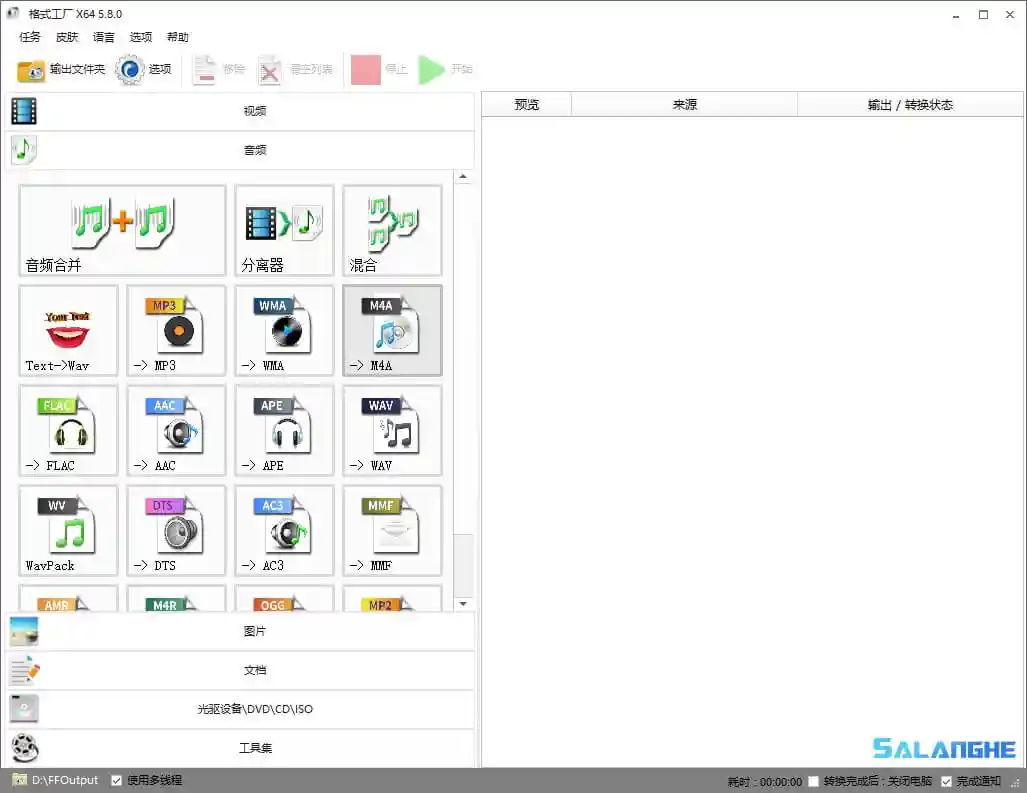This screenshot has width=1027, height=793.
Task: Open the 混合 audio mixing tool
Action: tap(392, 230)
